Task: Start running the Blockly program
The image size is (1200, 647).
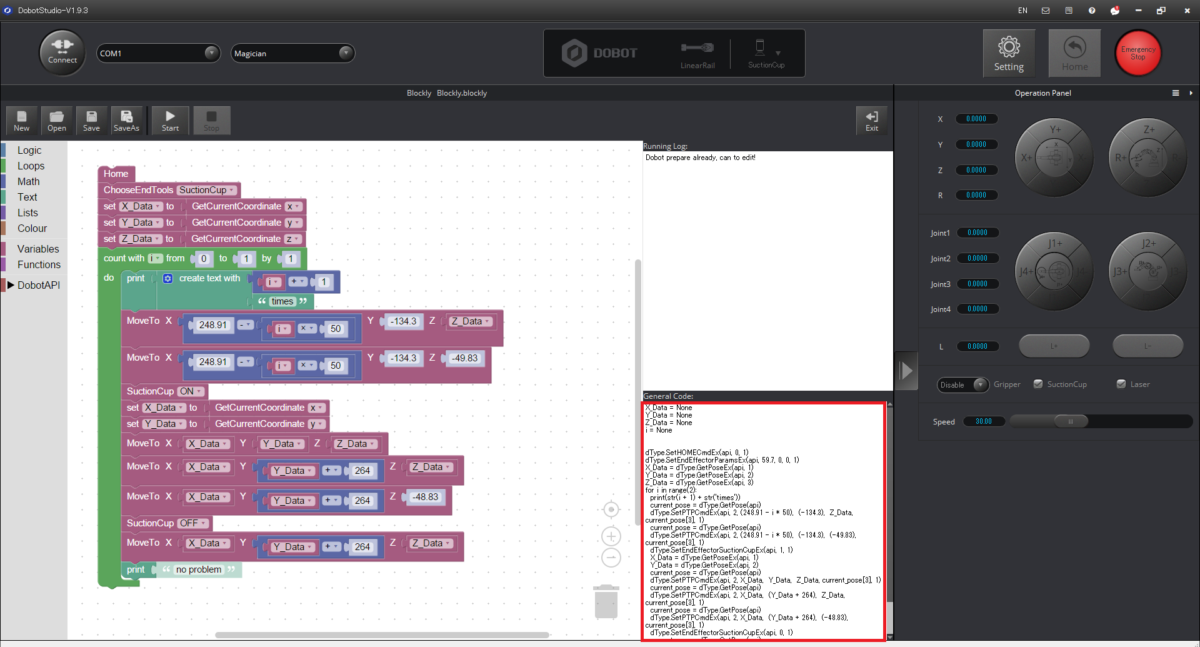Action: [170, 120]
